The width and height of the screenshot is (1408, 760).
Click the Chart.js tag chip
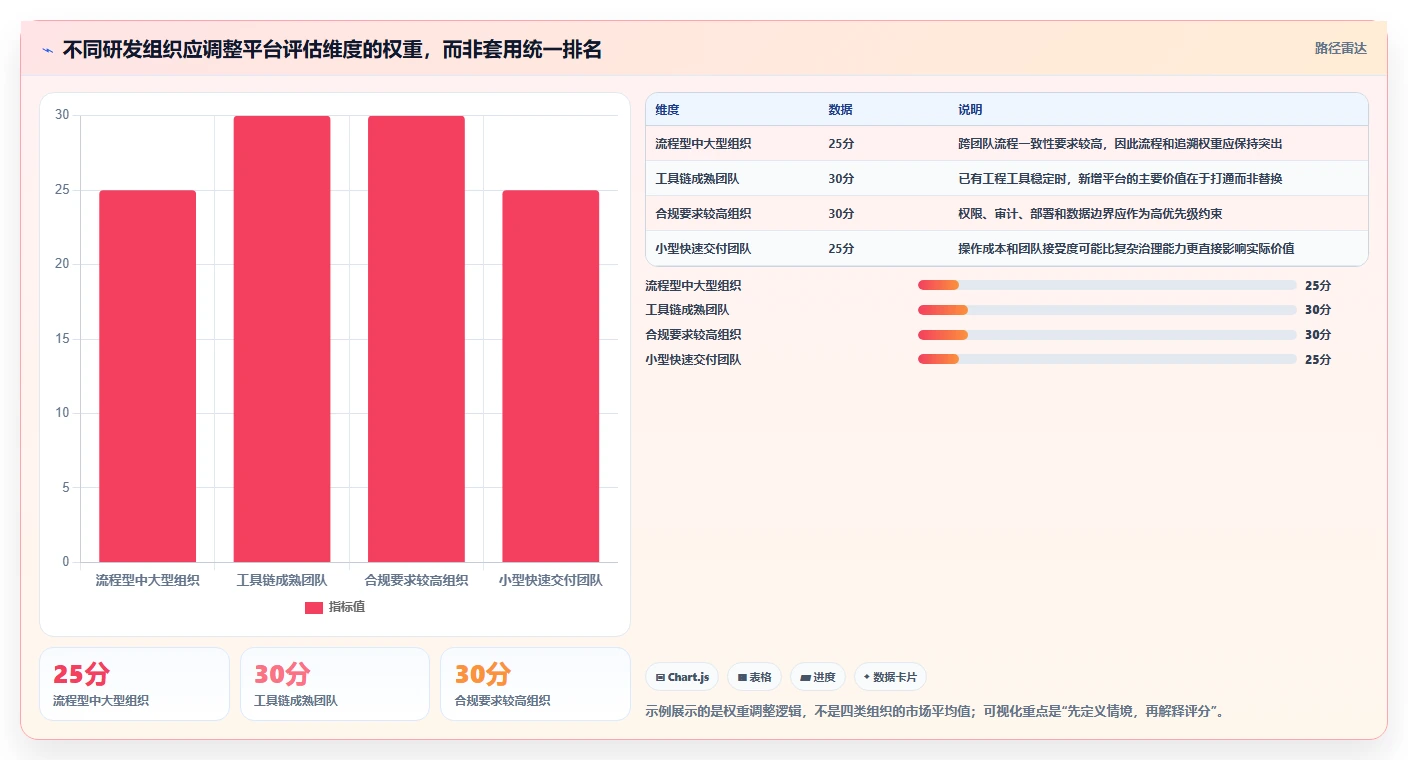(682, 677)
